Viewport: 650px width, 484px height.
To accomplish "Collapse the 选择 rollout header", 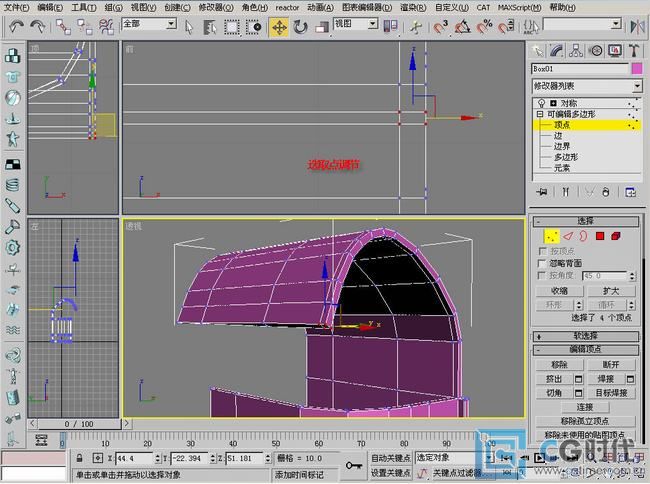I will 585,221.
